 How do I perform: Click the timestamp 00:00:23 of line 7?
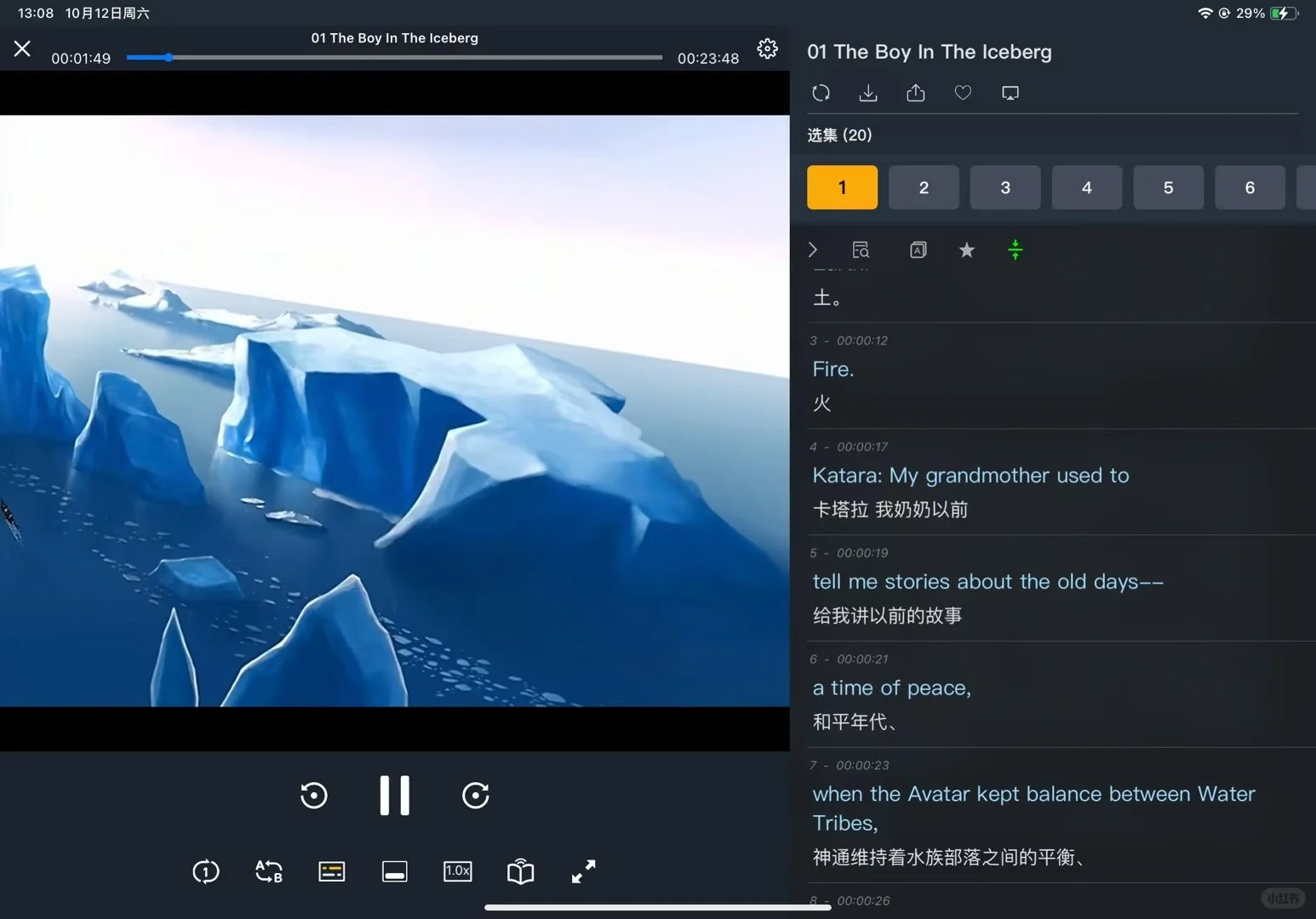point(862,766)
